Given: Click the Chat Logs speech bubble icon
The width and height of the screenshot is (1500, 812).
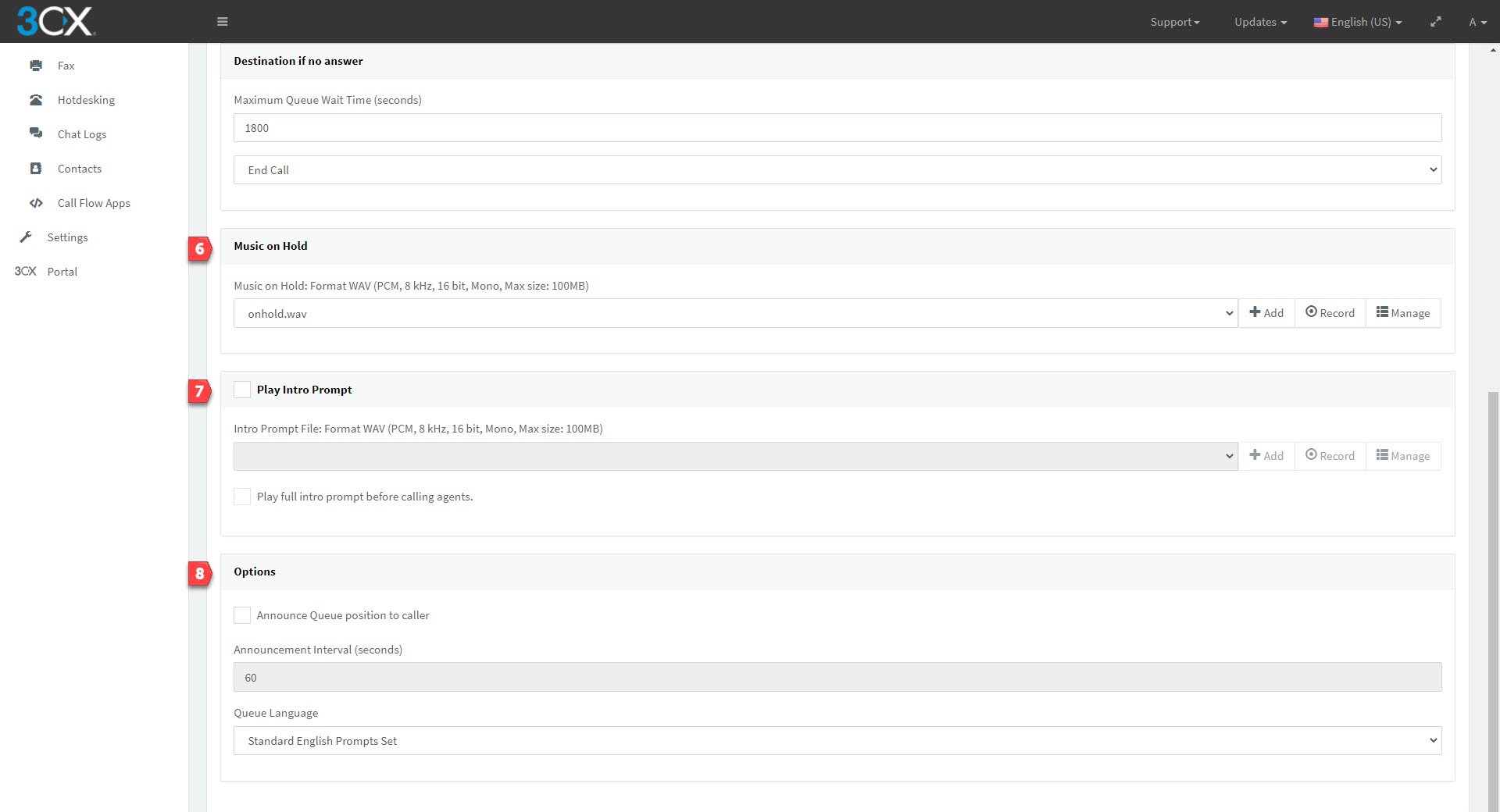Looking at the screenshot, I should [36, 134].
